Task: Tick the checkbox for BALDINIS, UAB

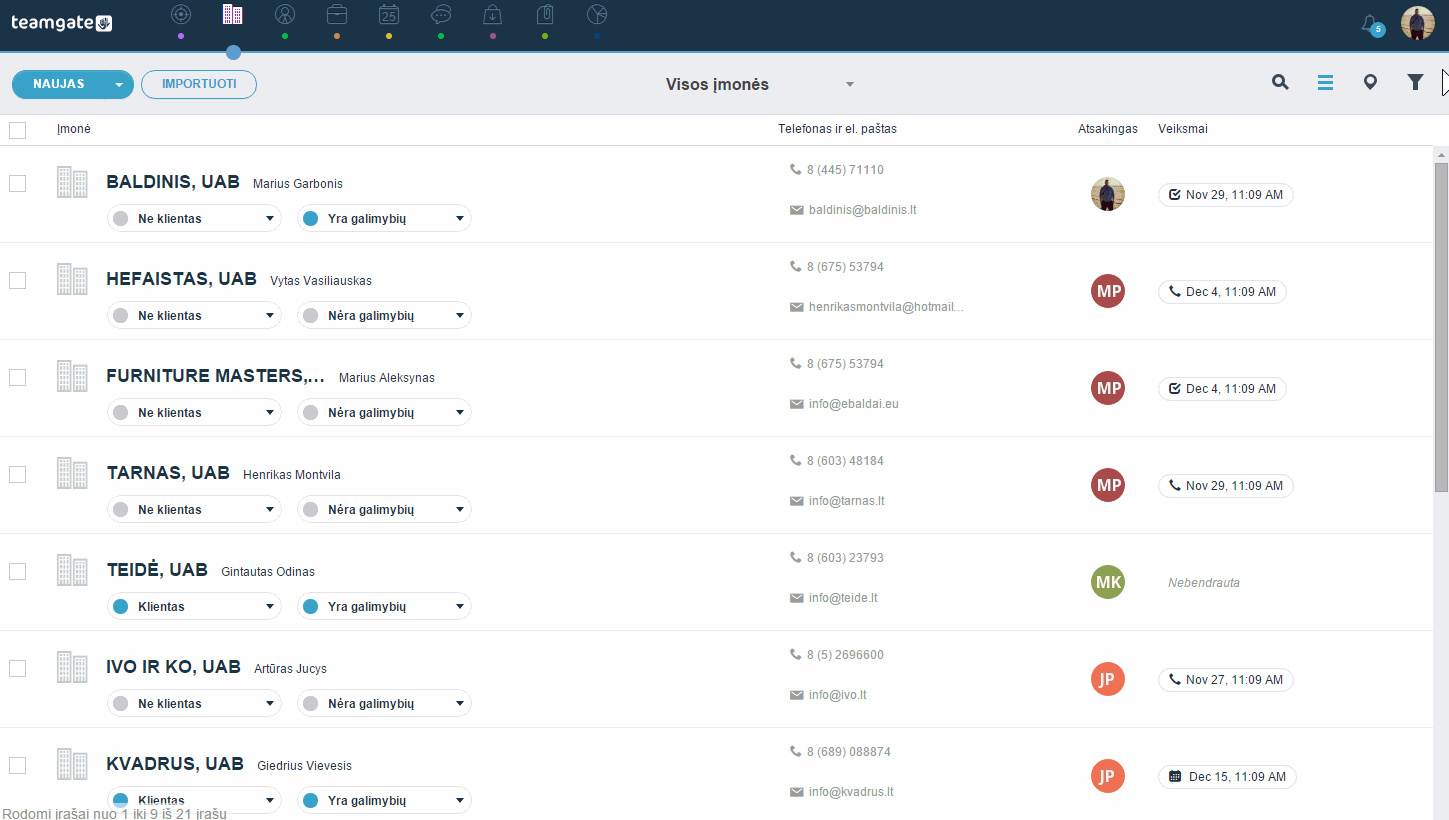Action: coord(17,183)
